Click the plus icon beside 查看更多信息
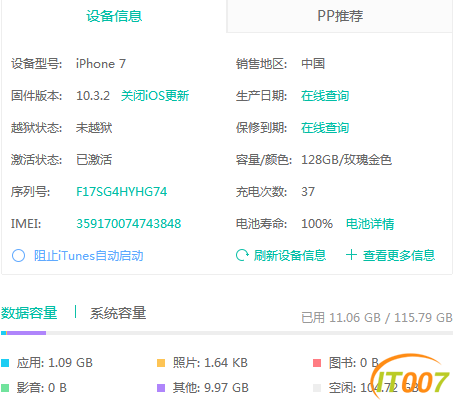The width and height of the screenshot is (455, 405). (x=351, y=255)
